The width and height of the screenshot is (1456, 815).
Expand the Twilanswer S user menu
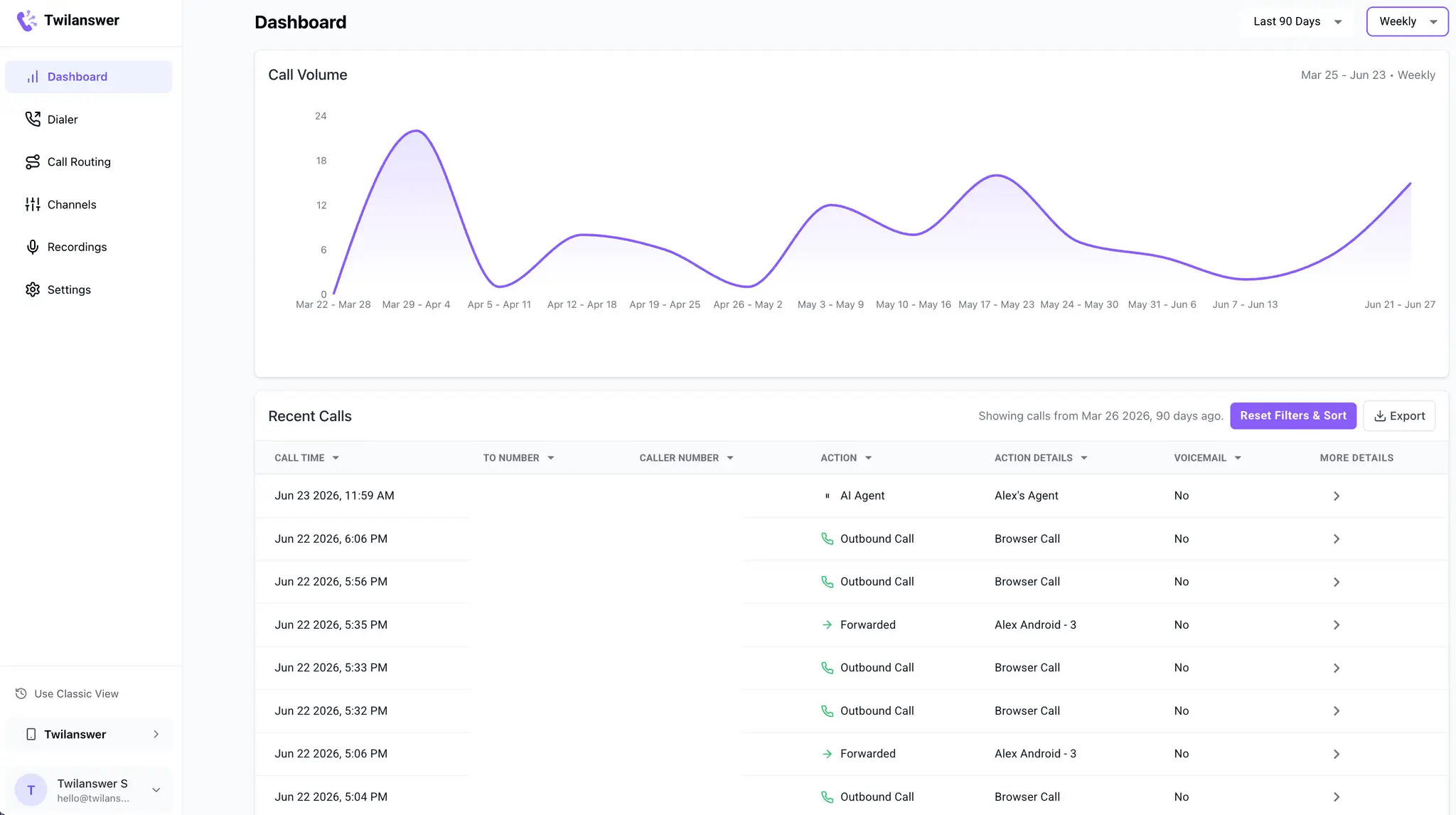(x=156, y=790)
